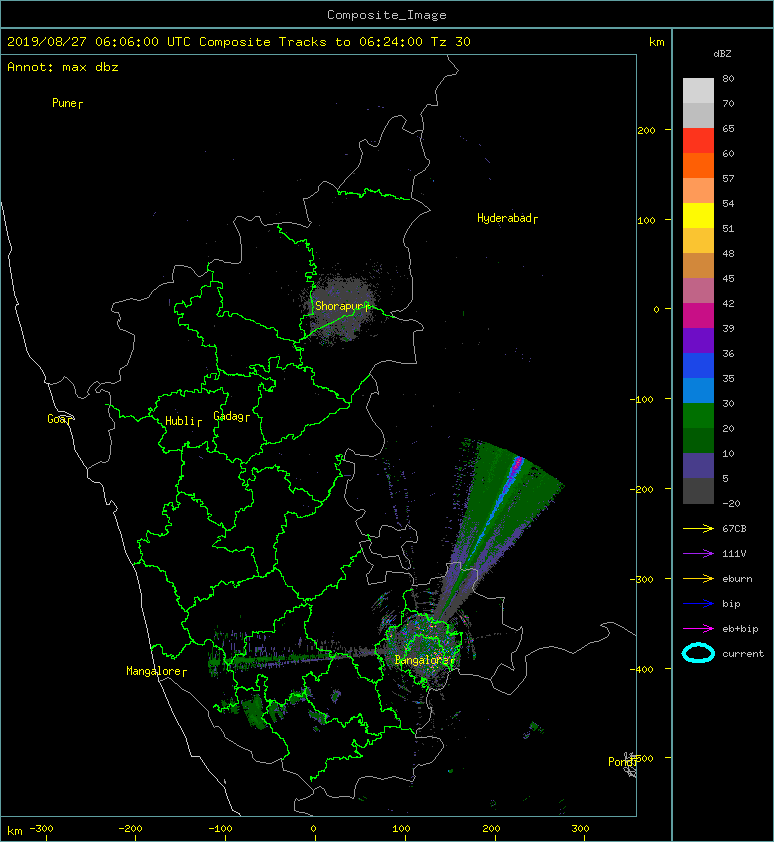Click the purple 111V arrow legend icon

[x=698, y=554]
